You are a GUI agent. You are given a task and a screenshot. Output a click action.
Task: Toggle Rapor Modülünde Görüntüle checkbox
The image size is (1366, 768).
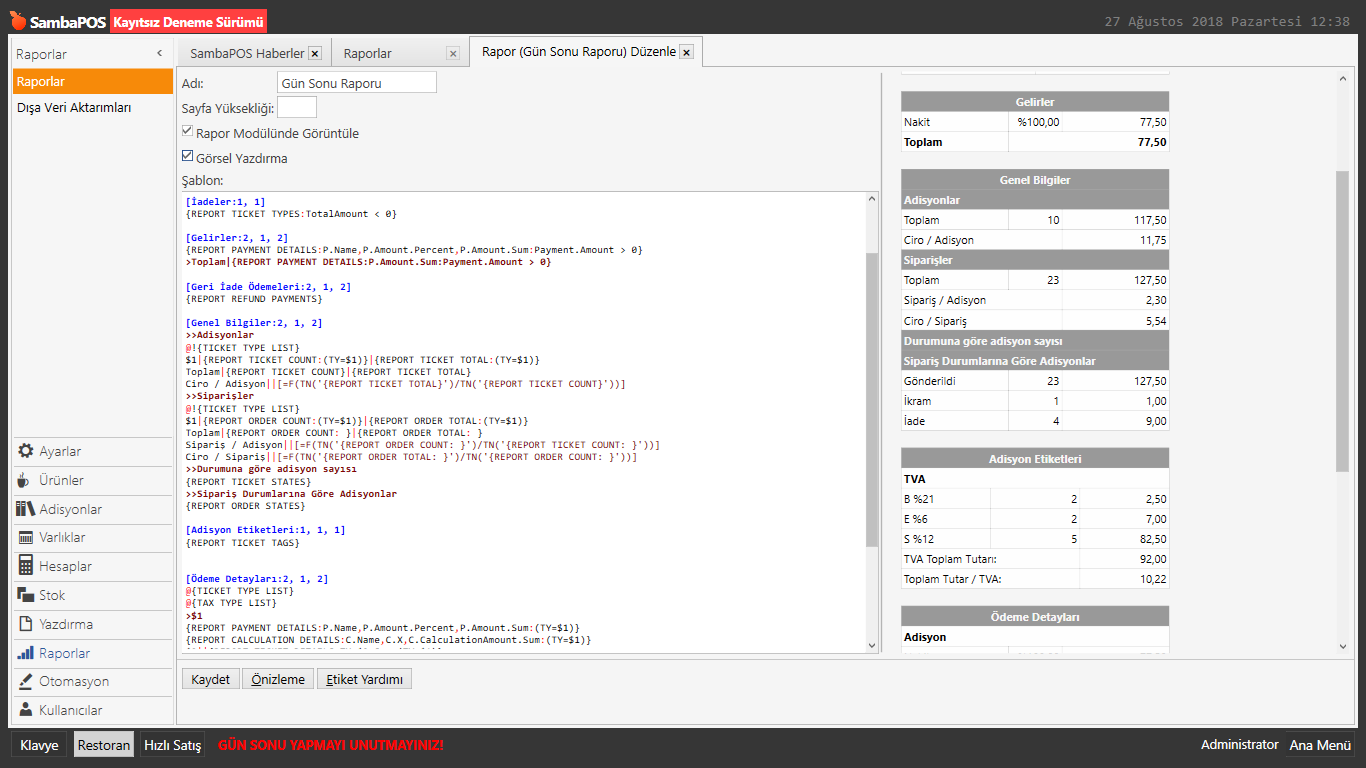[187, 131]
